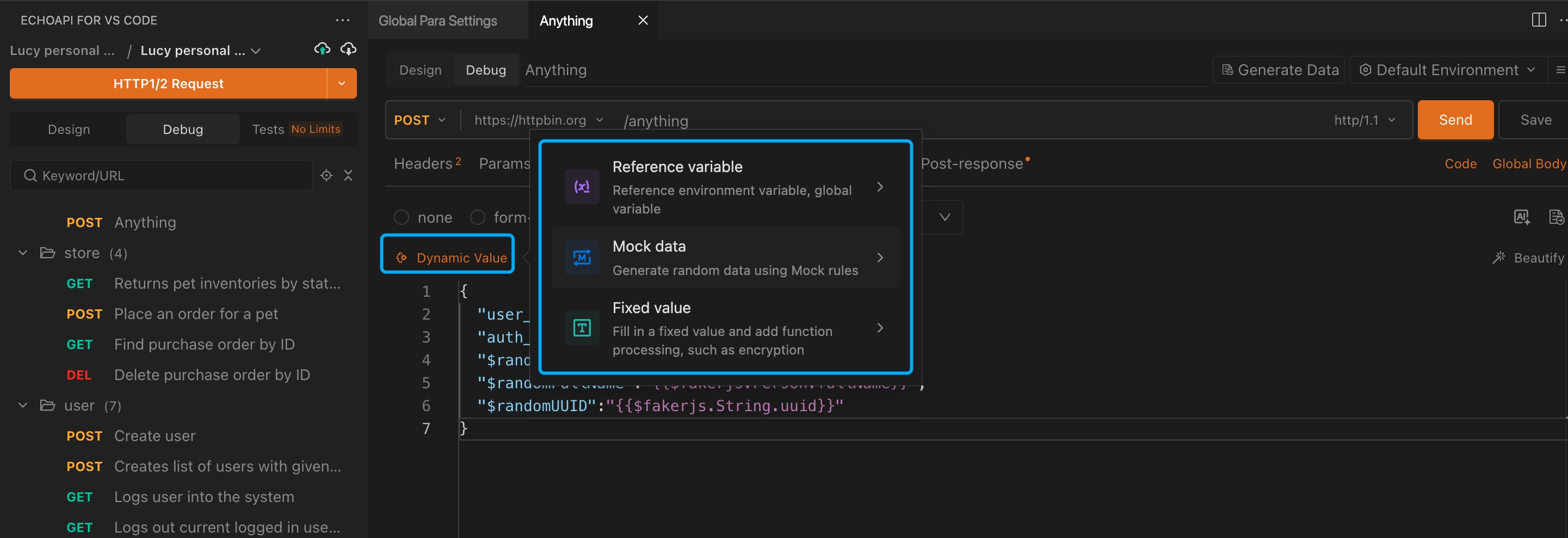The image size is (1568, 538).
Task: Expand Mock data submenu arrow
Action: 880,258
